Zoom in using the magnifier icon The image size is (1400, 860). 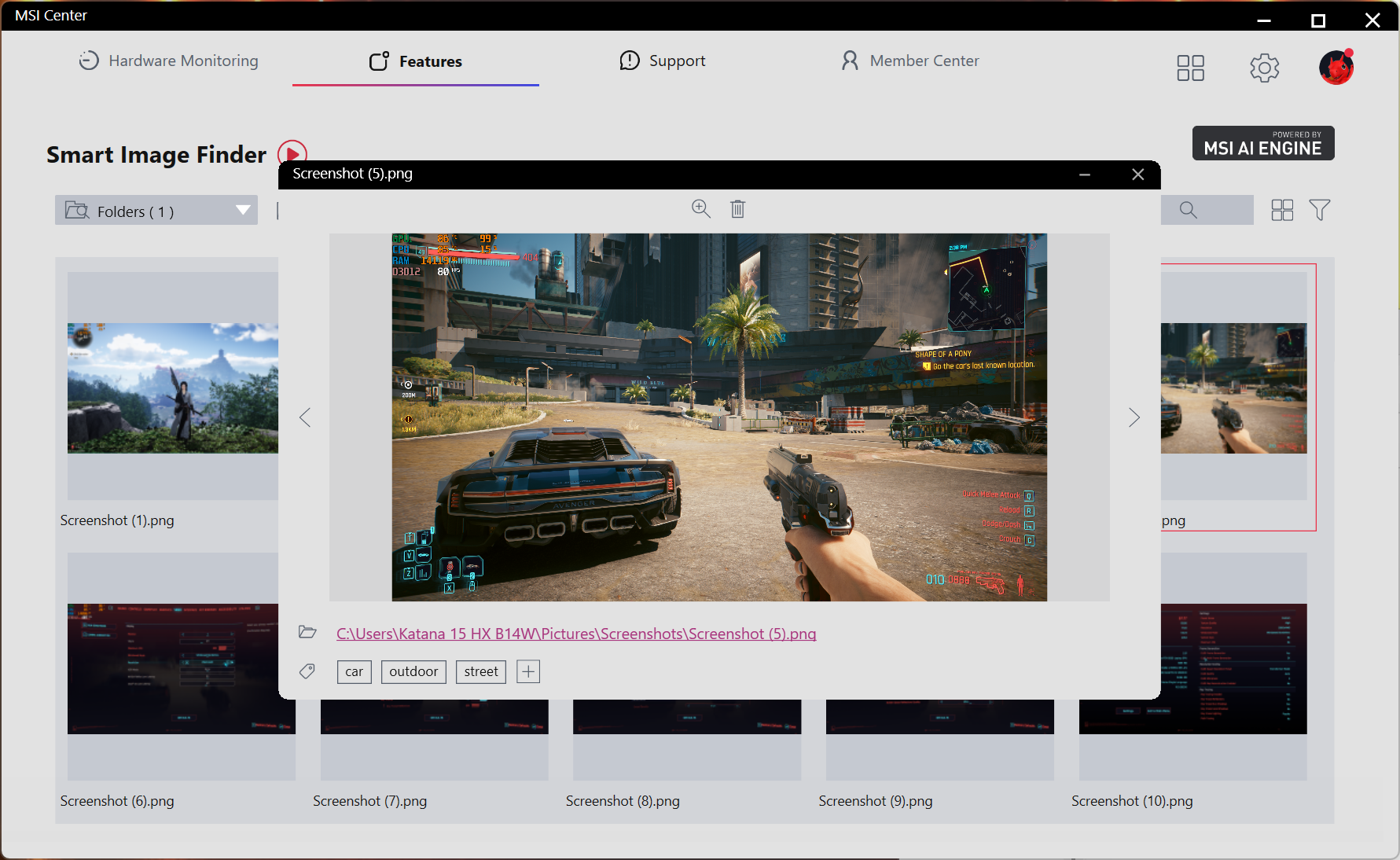[x=700, y=208]
